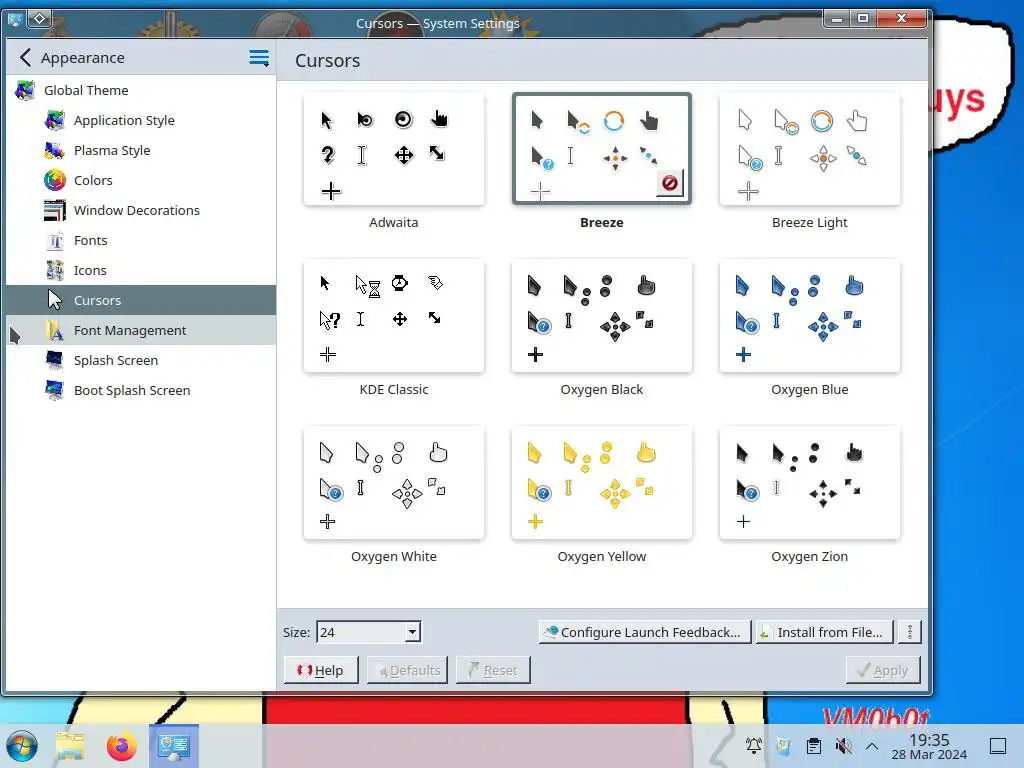Open the Colors settings page
1024x768 pixels.
click(141, 180)
